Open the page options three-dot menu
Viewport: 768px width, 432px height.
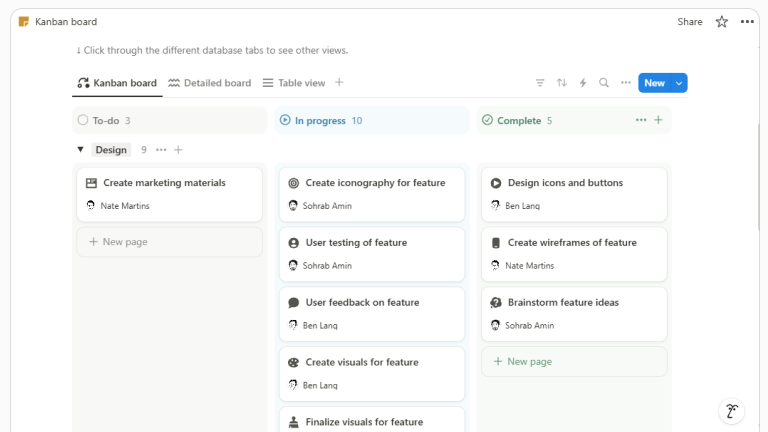pyautogui.click(x=747, y=22)
